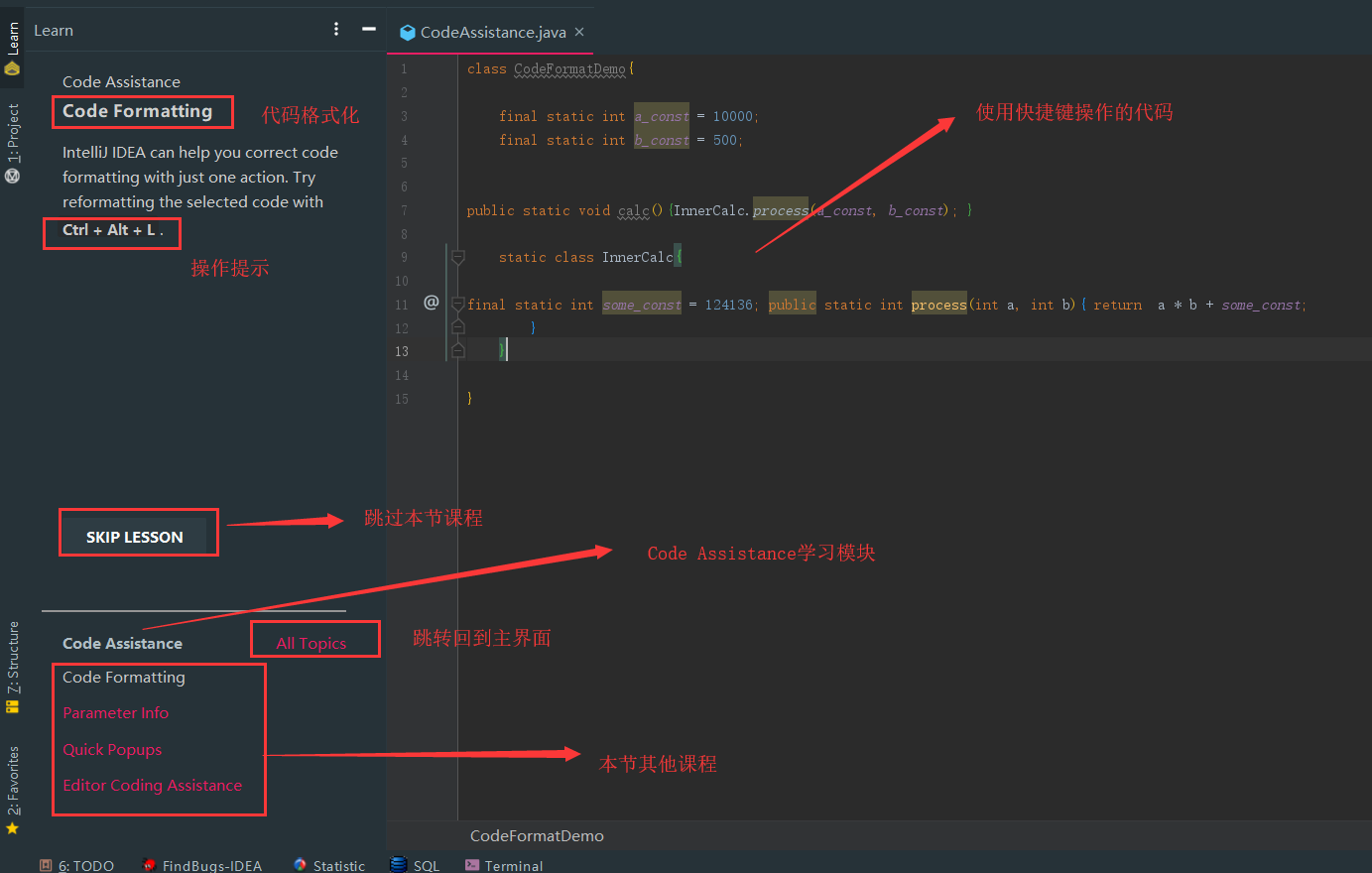
Task: Click the Java class icon on CodeAssistance.java tab
Action: pos(408,31)
